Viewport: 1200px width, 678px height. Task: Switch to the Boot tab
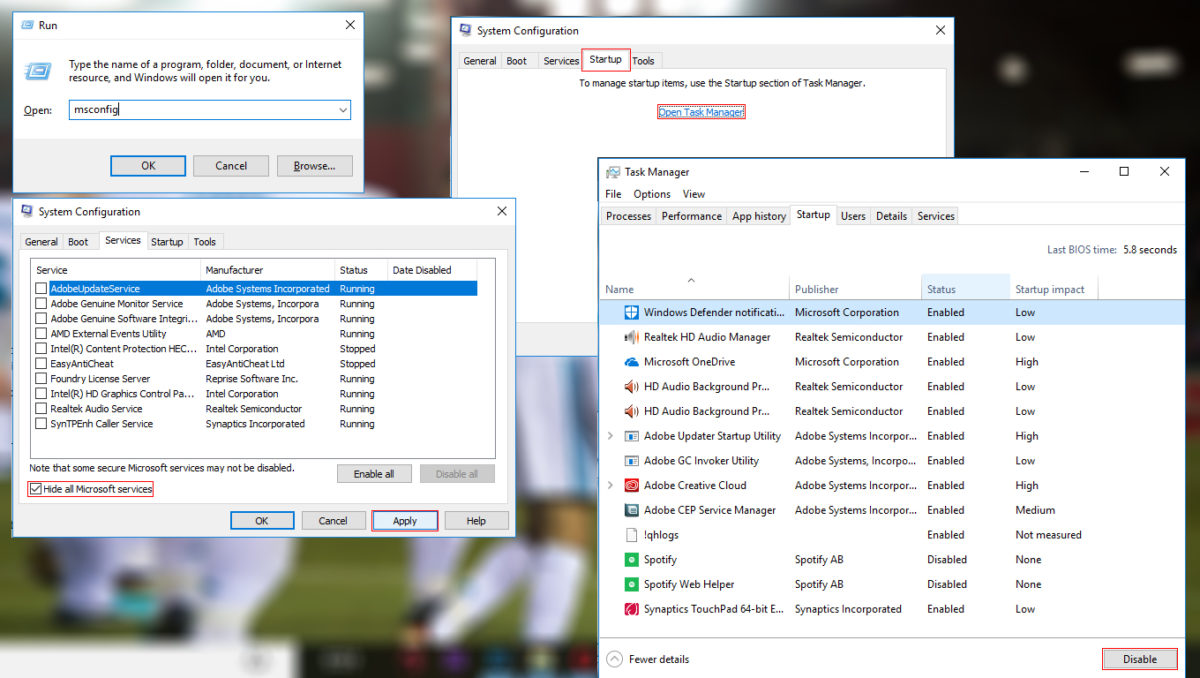click(79, 241)
